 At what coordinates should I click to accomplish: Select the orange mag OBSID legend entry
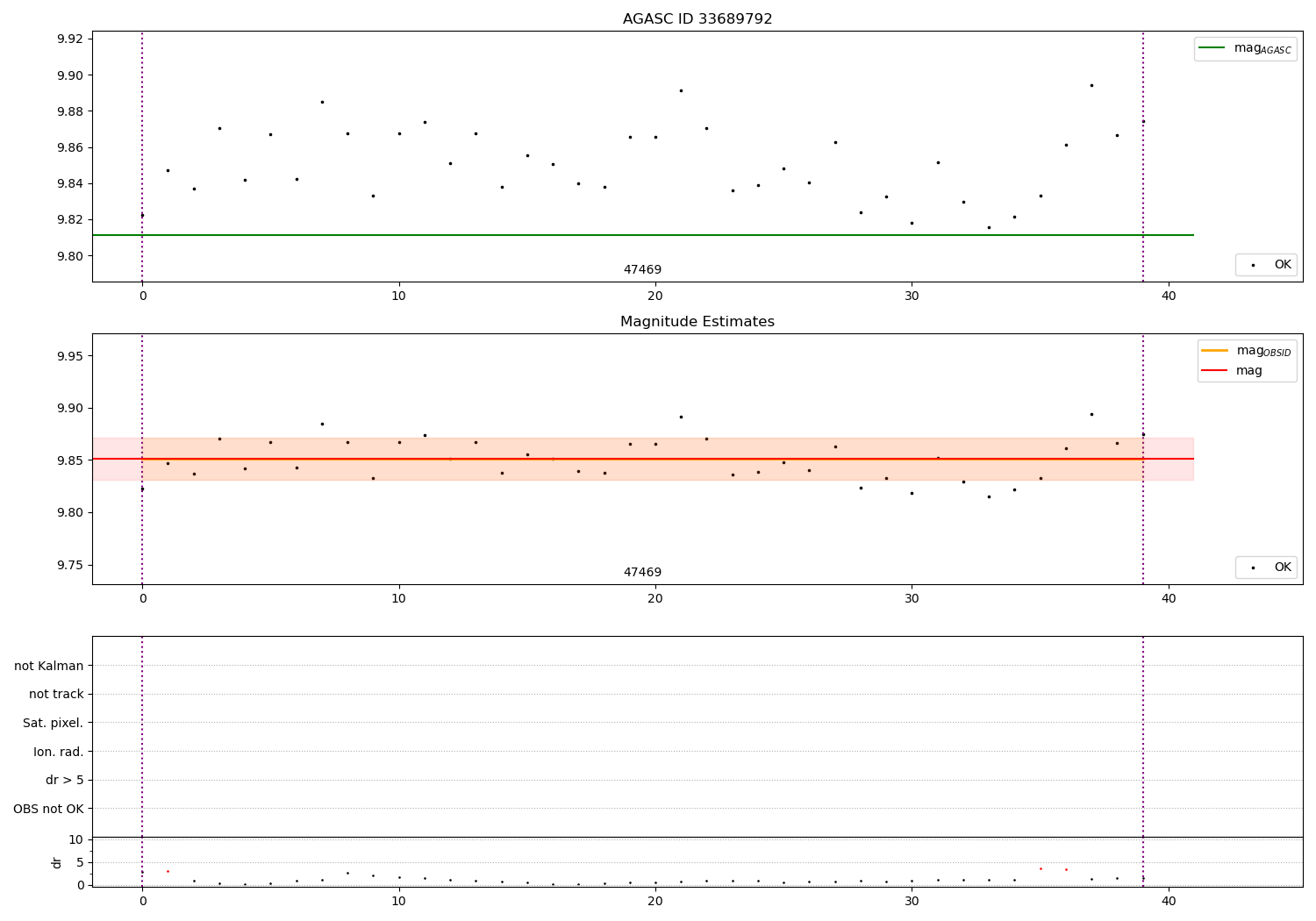[x=1246, y=351]
